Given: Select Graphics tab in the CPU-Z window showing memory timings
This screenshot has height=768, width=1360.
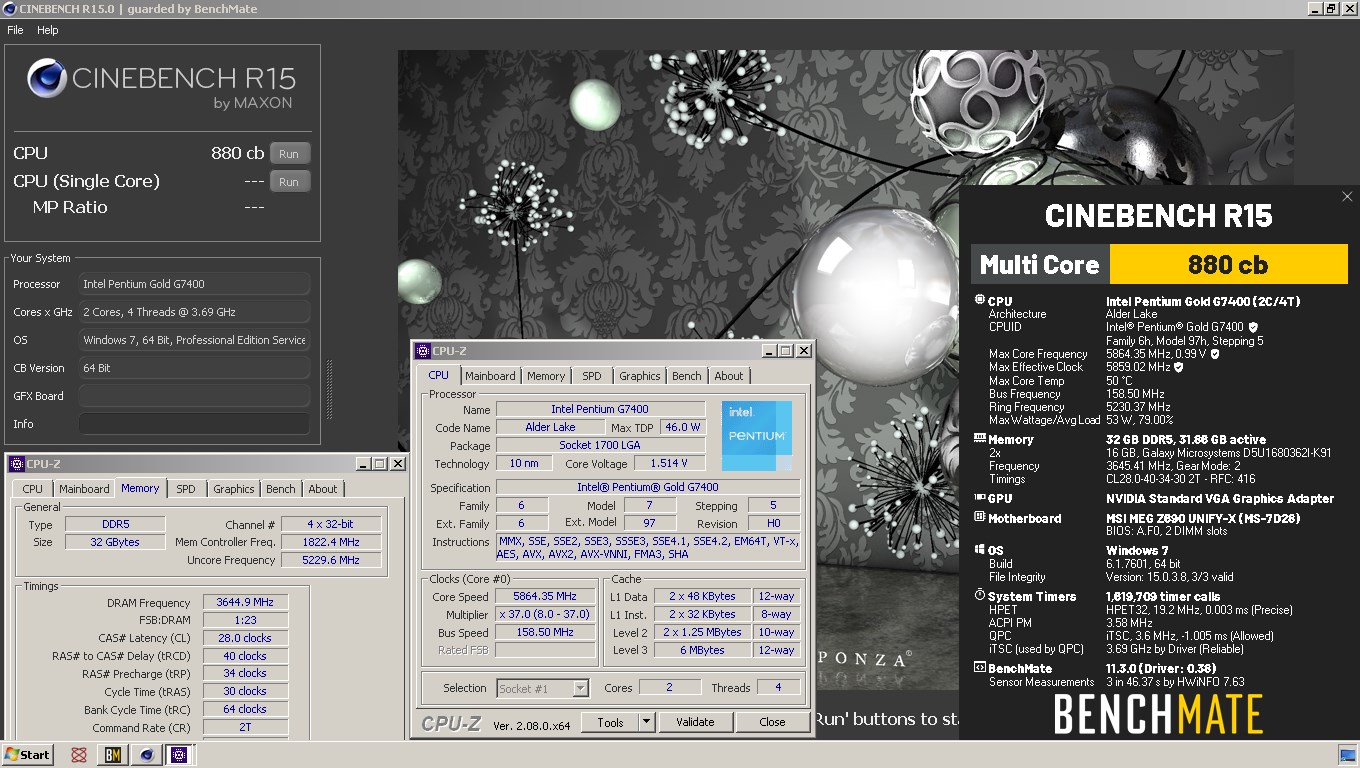Looking at the screenshot, I should coord(234,489).
